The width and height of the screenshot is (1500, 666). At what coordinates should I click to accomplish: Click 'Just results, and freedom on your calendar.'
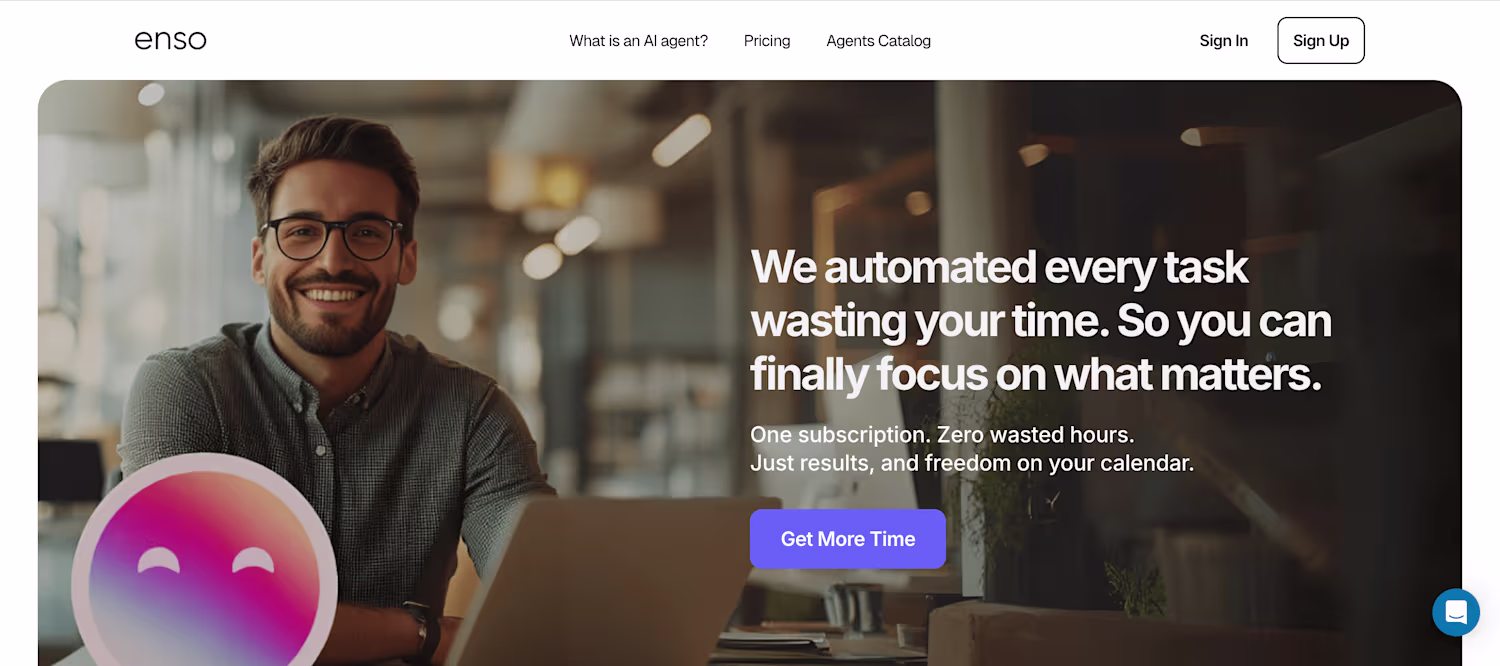point(972,464)
